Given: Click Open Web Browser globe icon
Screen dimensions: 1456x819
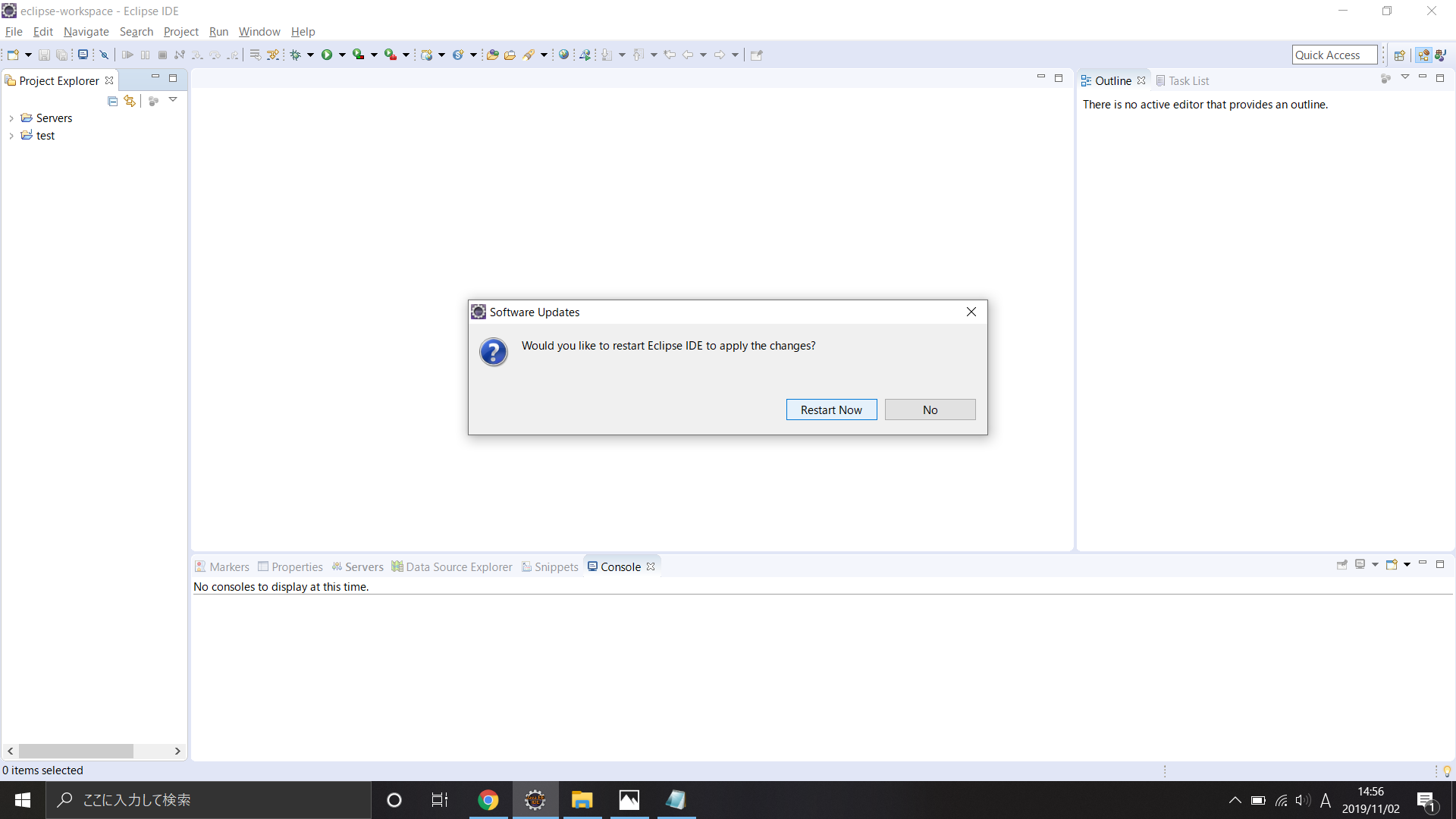Looking at the screenshot, I should [x=563, y=55].
